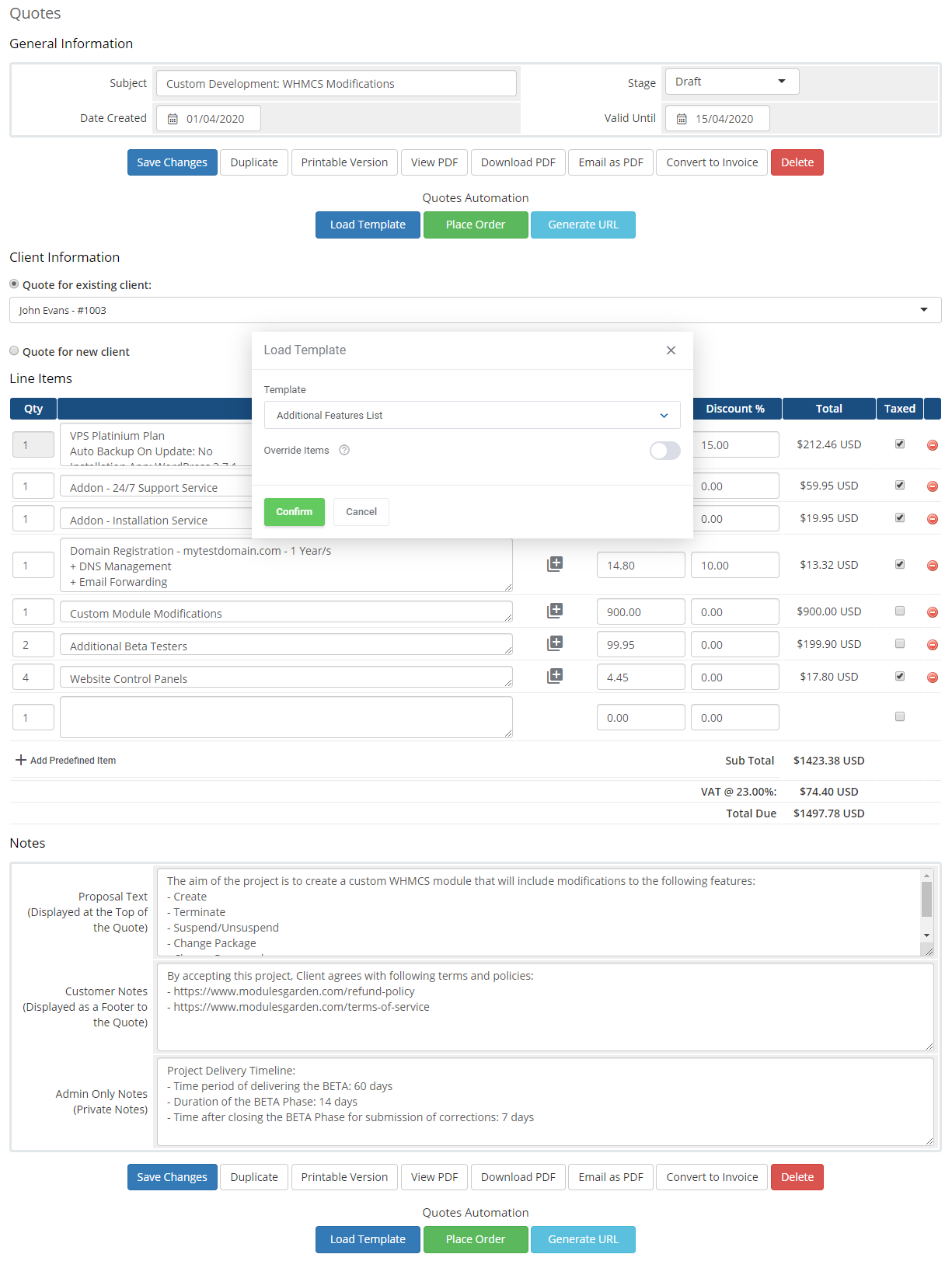Check Taxed for Custom Module Modifications
The image size is (952, 1261).
point(899,611)
